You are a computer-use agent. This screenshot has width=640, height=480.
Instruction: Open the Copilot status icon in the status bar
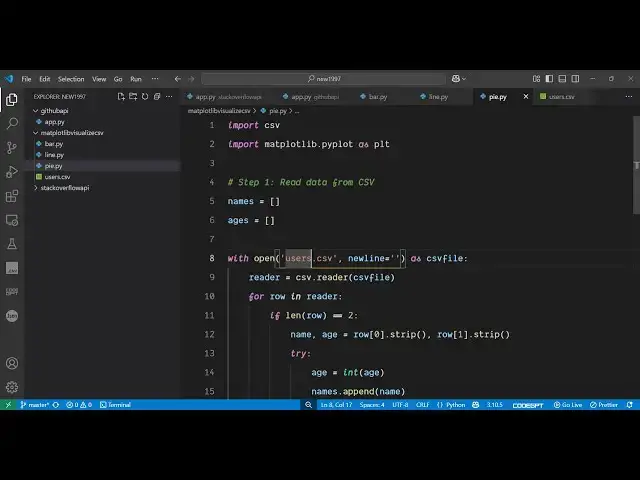pyautogui.click(x=476, y=405)
